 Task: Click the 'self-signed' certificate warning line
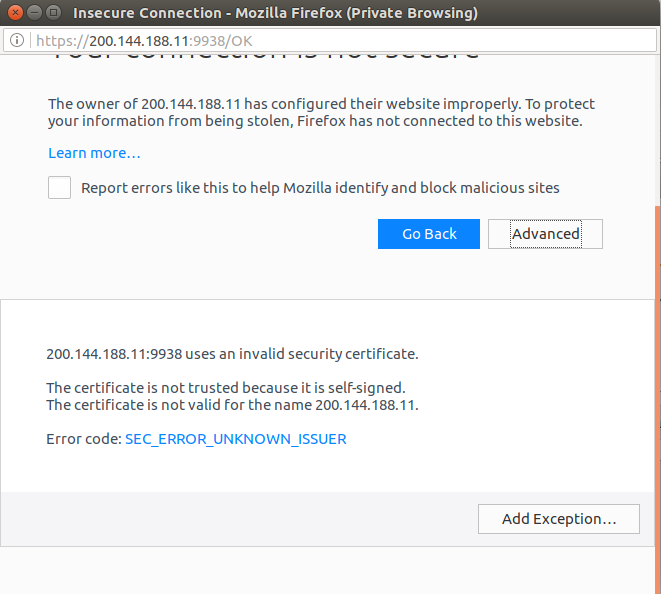225,387
